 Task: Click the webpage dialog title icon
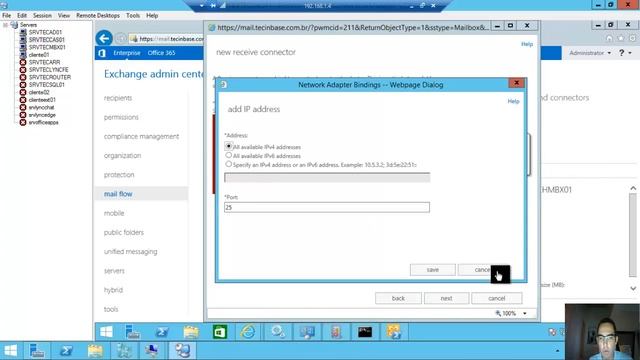[223, 84]
